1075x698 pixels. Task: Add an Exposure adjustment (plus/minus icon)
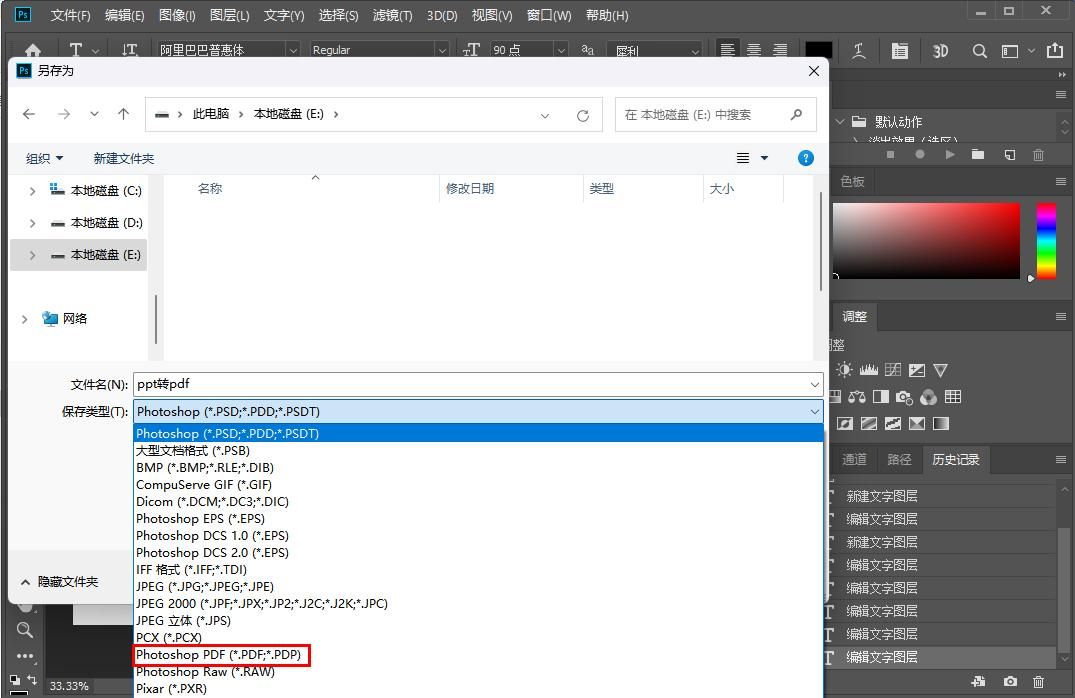(917, 370)
